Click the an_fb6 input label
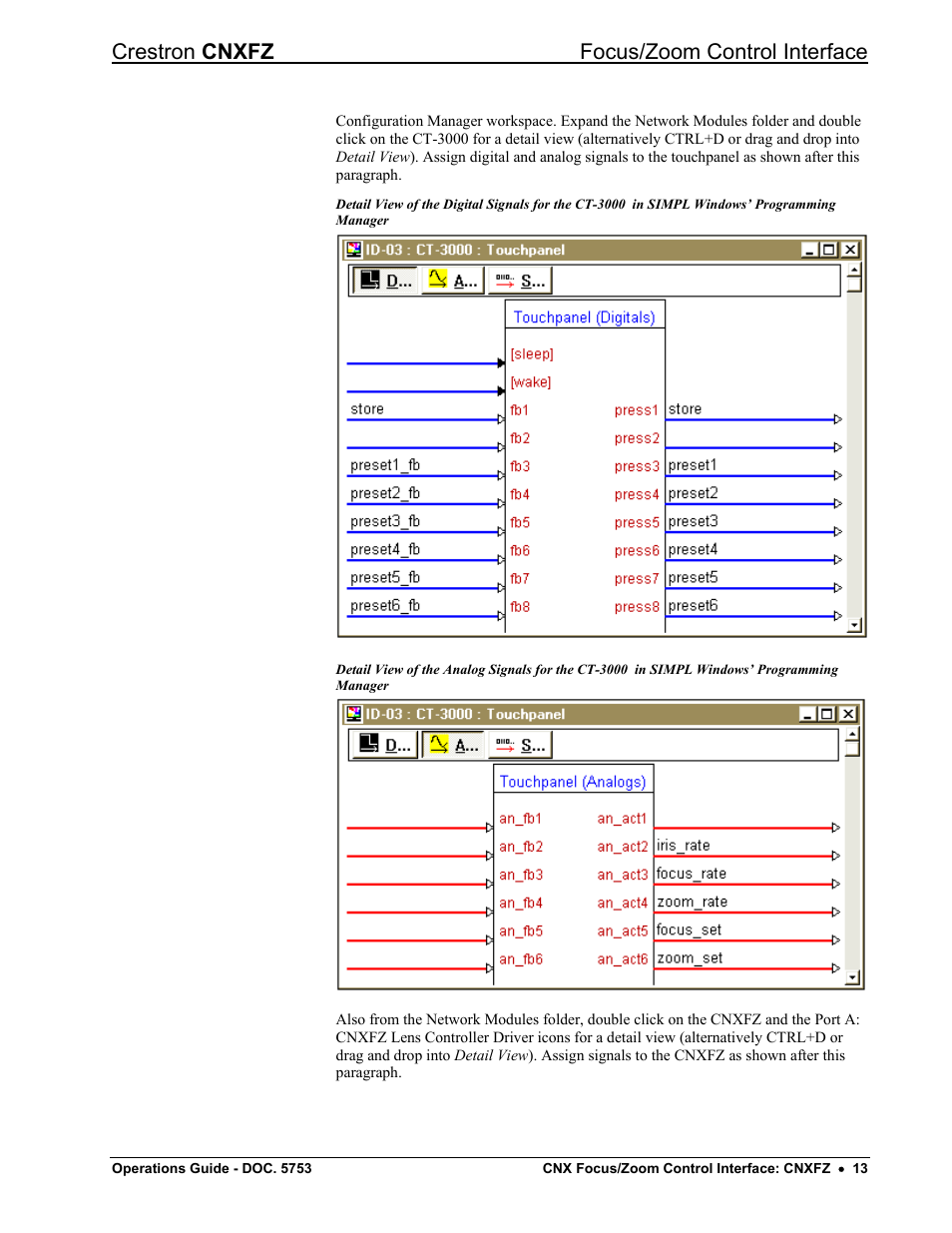The height and width of the screenshot is (1233, 952). pyautogui.click(x=521, y=958)
